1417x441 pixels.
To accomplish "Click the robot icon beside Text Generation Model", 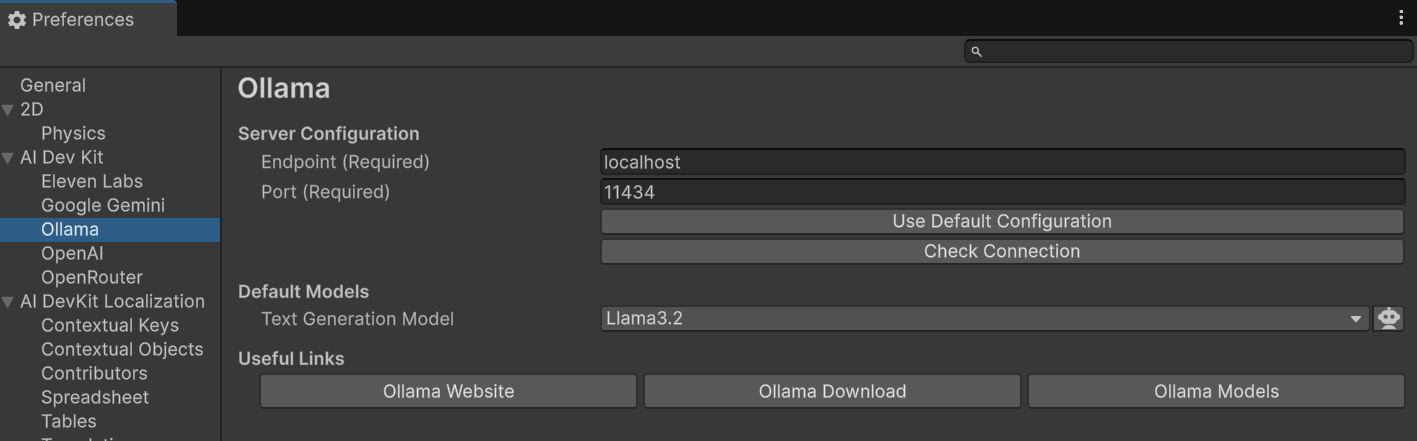I will tap(1389, 319).
